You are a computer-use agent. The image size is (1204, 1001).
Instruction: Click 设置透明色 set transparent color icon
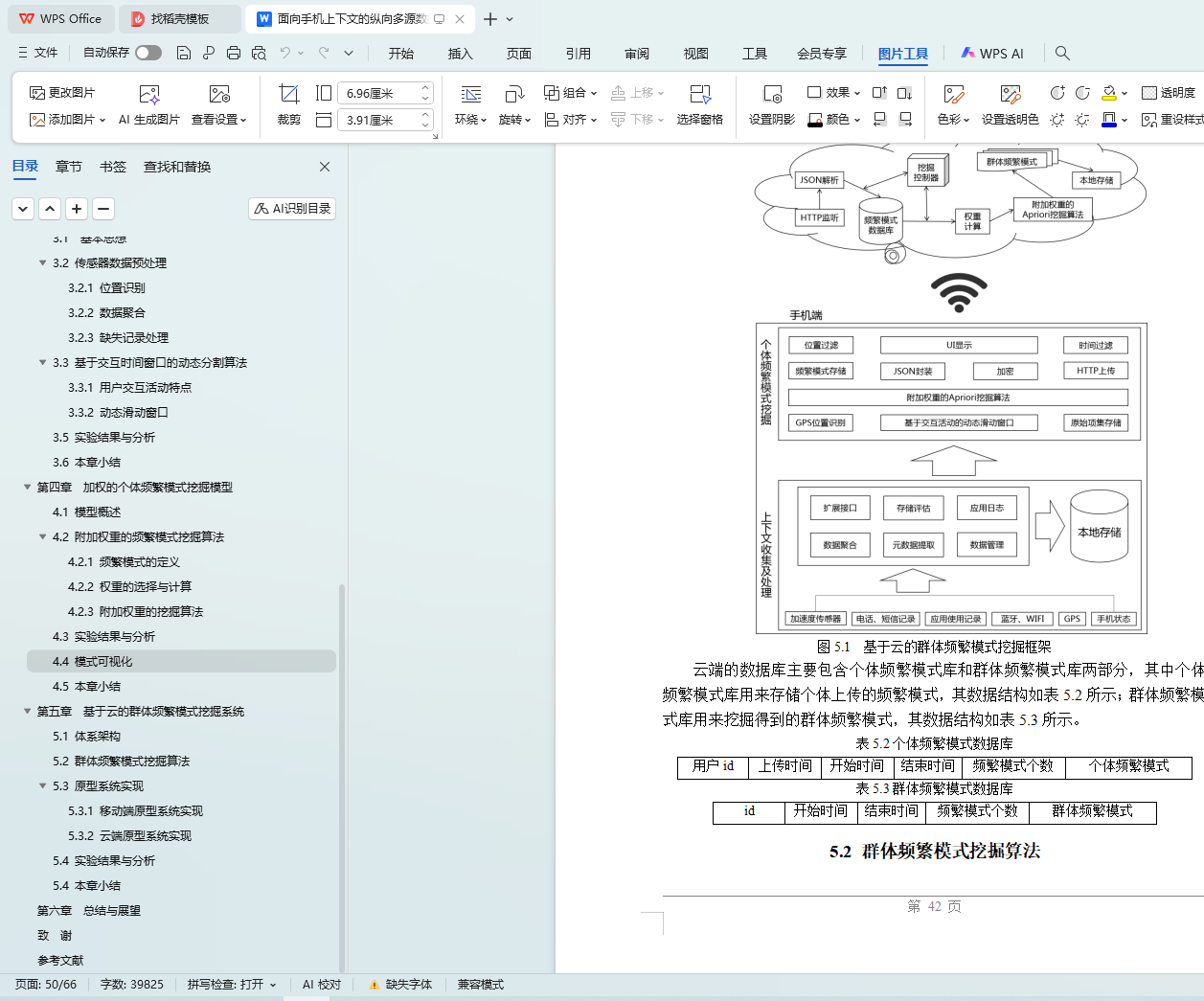tap(1010, 94)
